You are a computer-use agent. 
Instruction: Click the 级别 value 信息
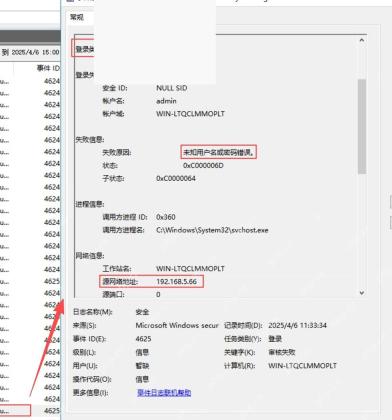[142, 352]
